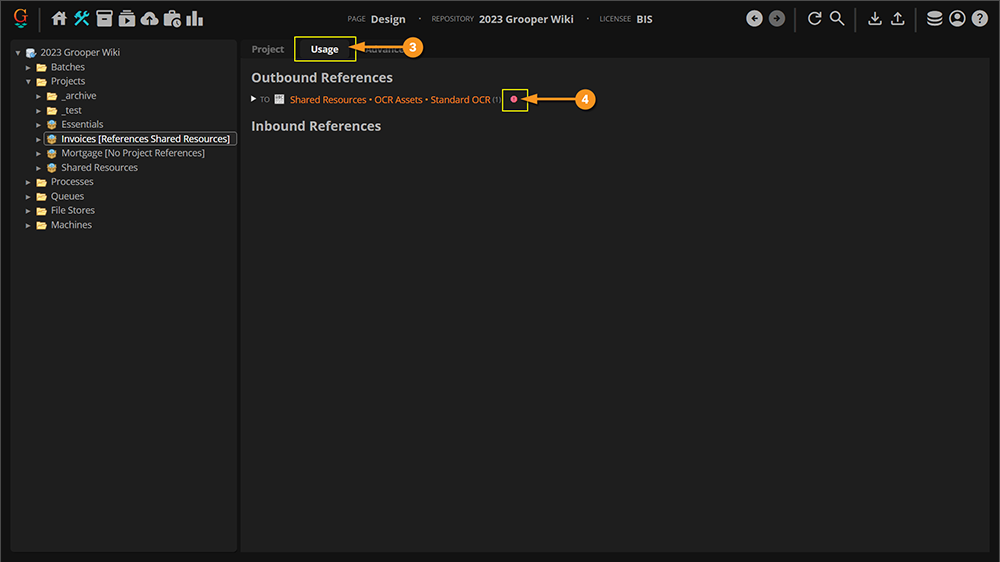Image resolution: width=1000 pixels, height=562 pixels.
Task: Open the Jobs briefcase-clock icon
Action: (x=172, y=18)
